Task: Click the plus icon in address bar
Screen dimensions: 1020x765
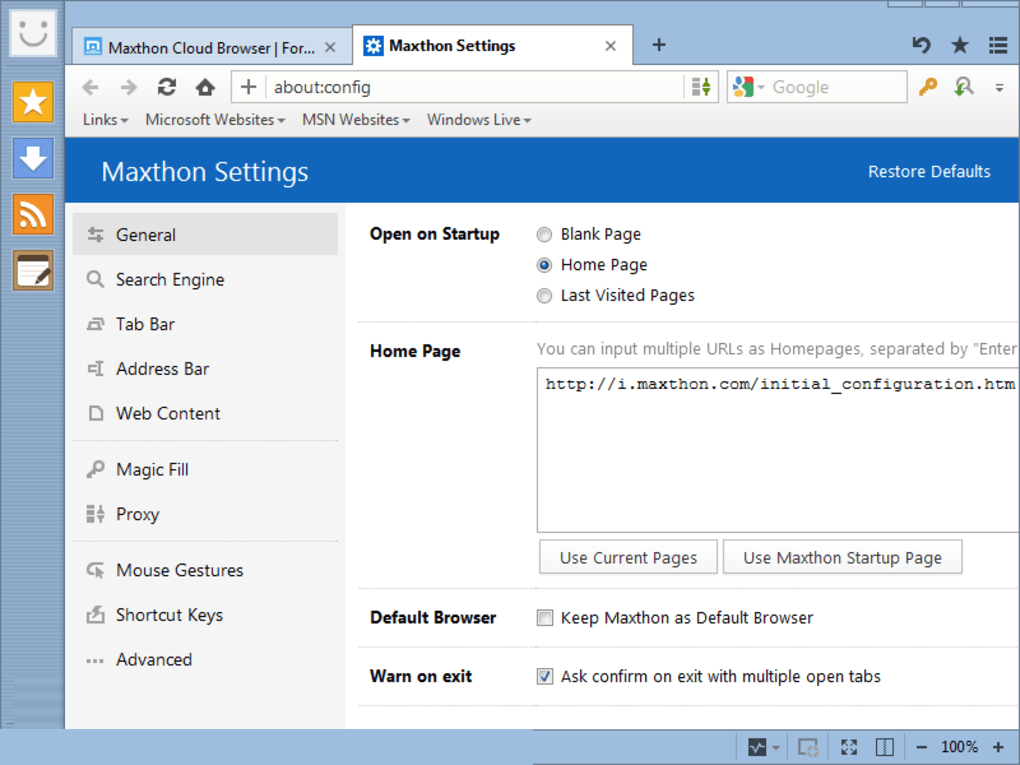Action: (248, 87)
